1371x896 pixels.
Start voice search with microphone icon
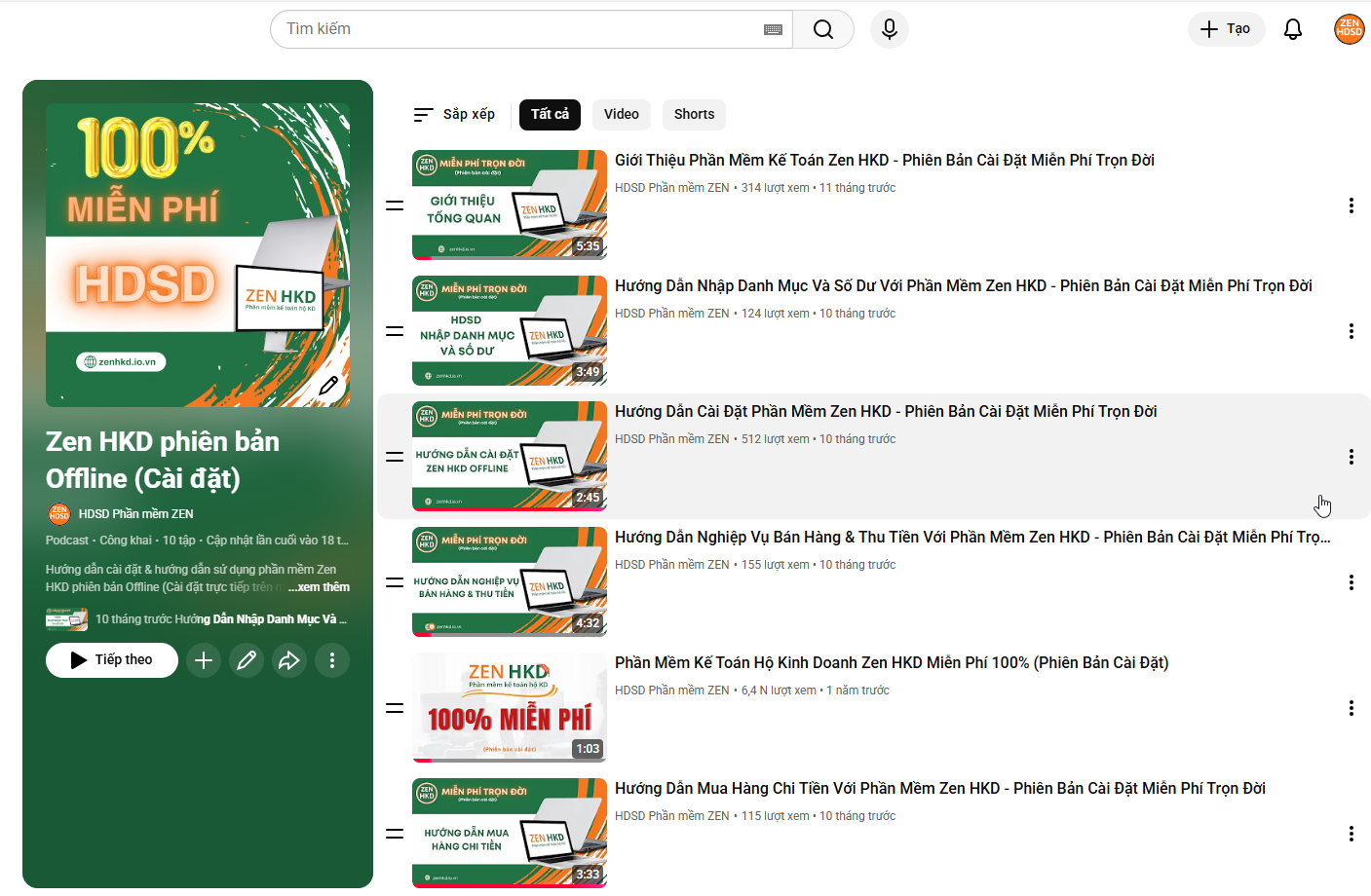point(890,29)
